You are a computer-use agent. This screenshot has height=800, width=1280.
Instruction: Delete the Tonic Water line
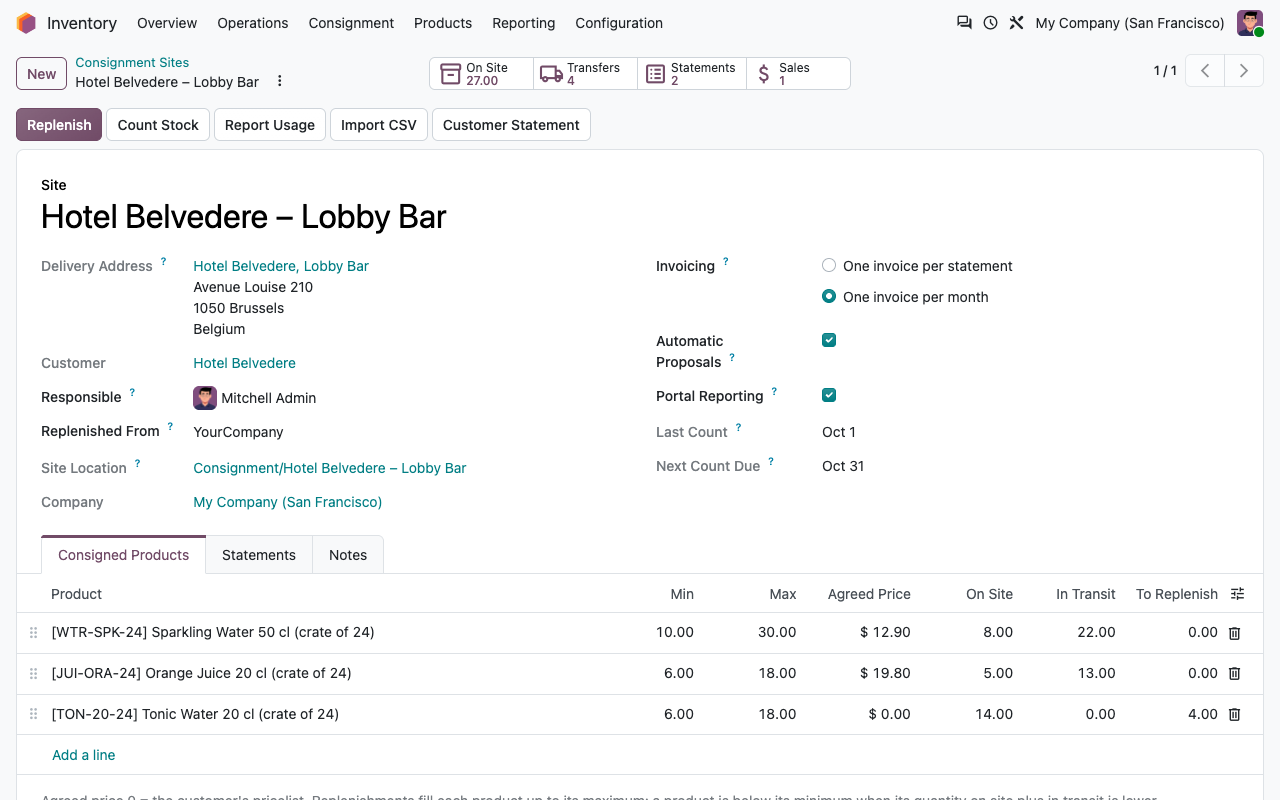pos(1234,715)
